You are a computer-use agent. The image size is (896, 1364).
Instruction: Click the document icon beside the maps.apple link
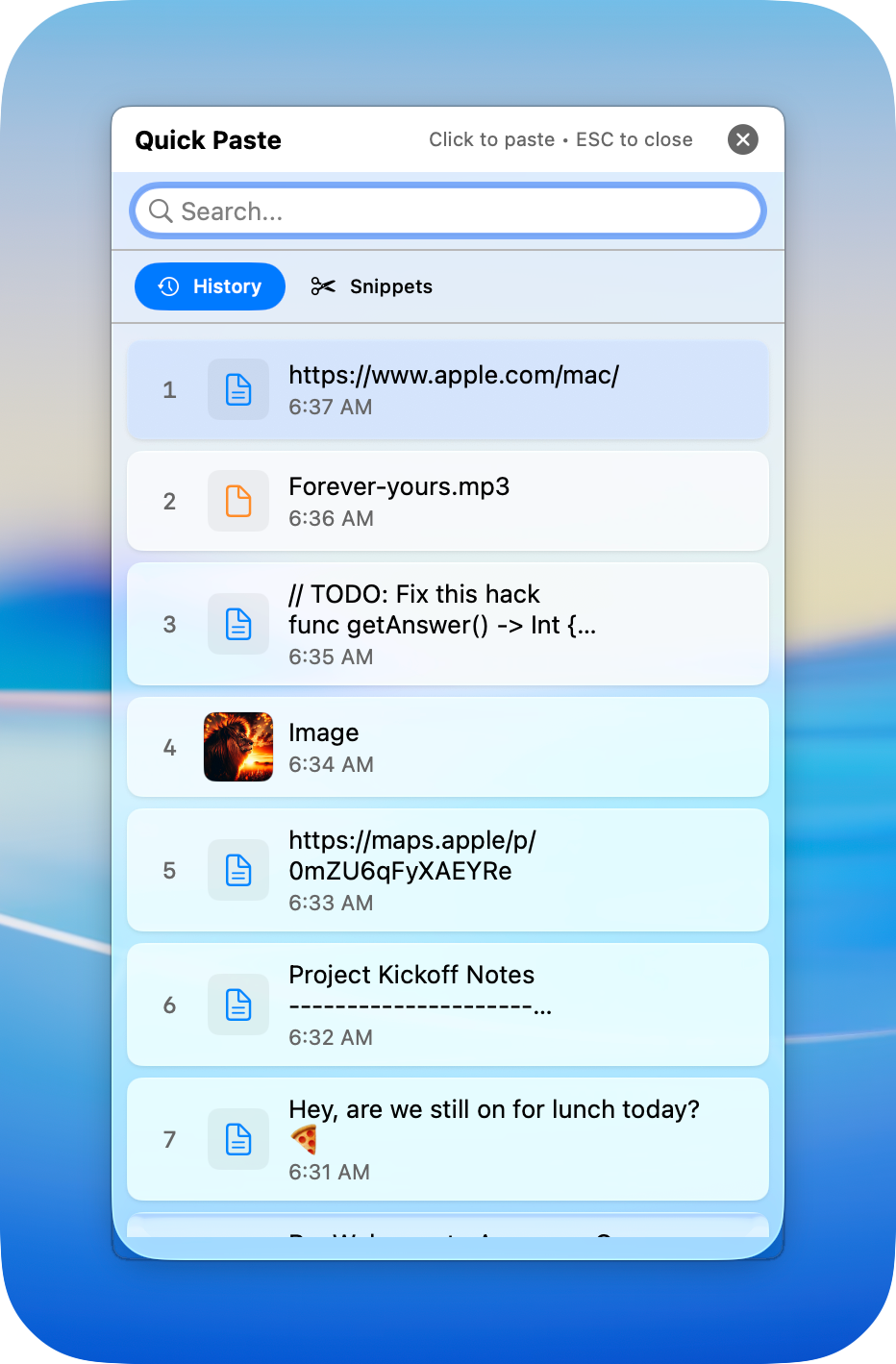(x=237, y=870)
